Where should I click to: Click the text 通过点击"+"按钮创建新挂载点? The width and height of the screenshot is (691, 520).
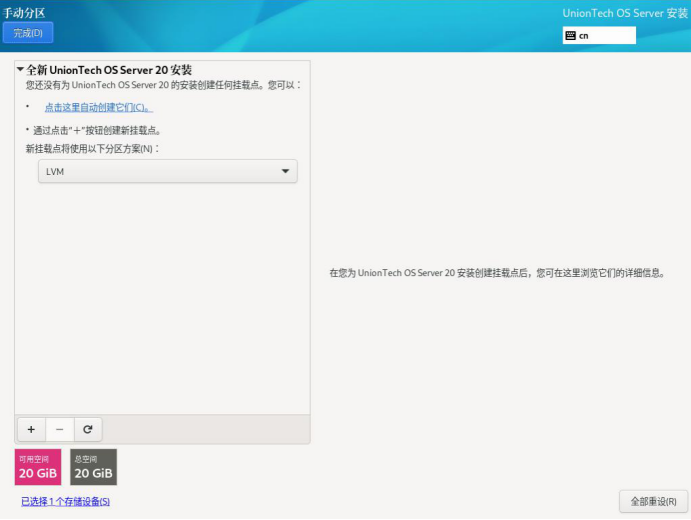pyautogui.click(x=97, y=130)
